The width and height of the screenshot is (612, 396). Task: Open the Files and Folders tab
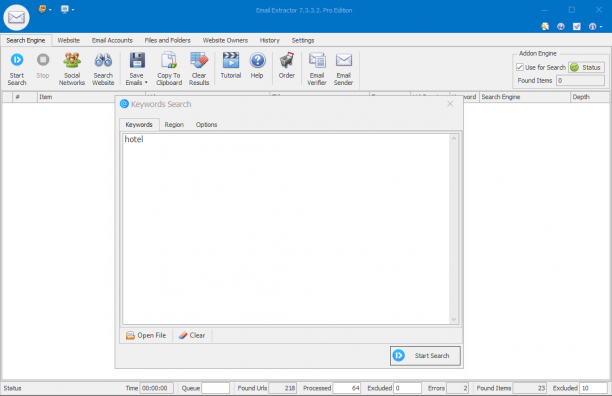(167, 40)
